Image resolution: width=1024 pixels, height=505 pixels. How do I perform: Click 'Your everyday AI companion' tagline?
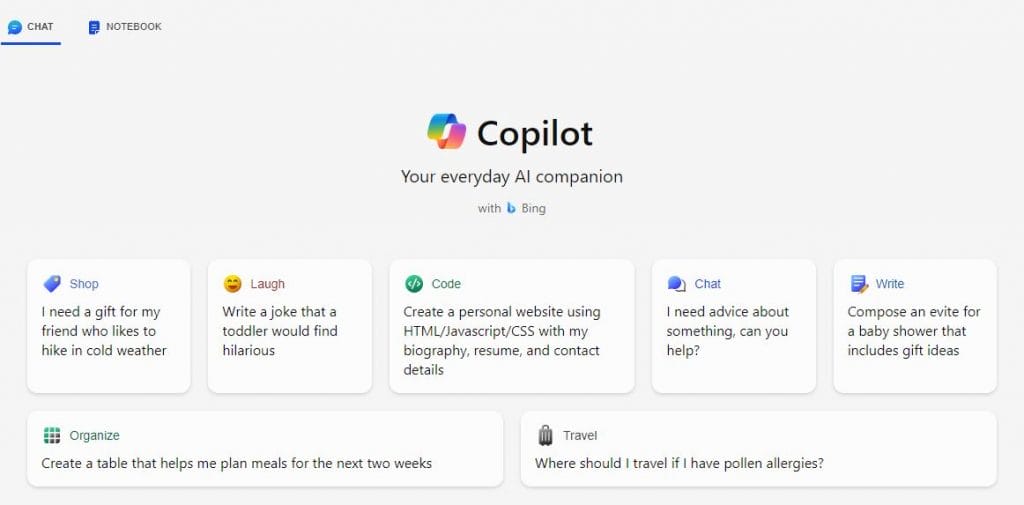512,177
